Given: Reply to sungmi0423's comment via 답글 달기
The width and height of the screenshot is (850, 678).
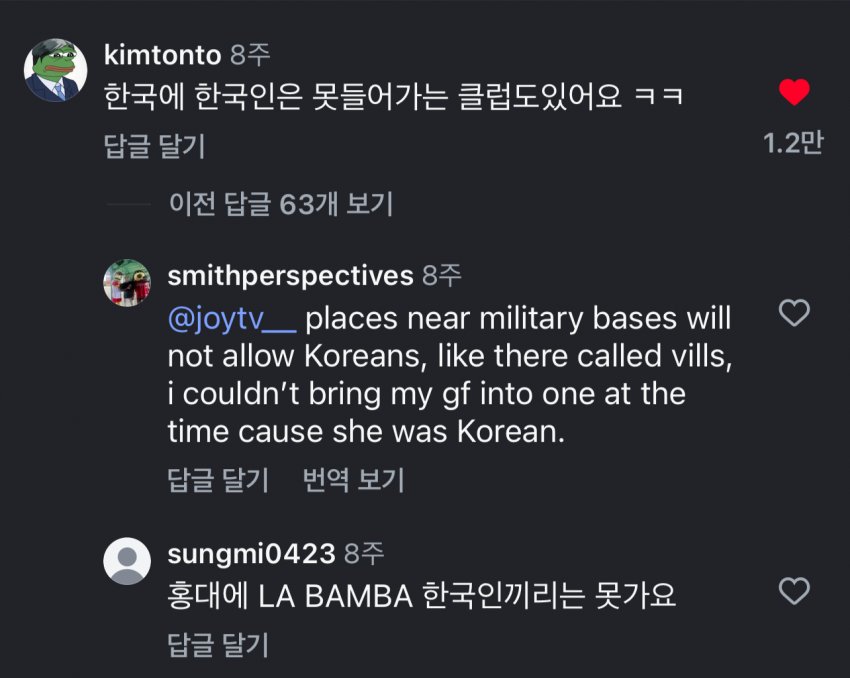Looking at the screenshot, I should coord(218,645).
